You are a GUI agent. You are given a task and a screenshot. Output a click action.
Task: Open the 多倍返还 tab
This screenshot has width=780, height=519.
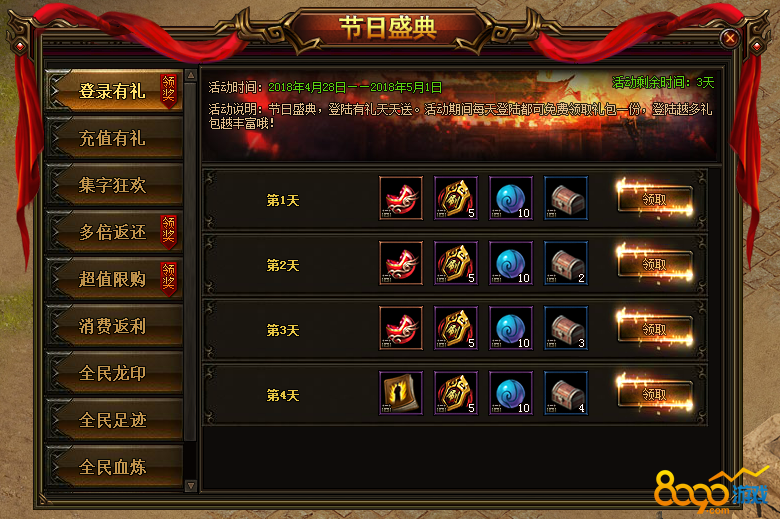pyautogui.click(x=113, y=231)
